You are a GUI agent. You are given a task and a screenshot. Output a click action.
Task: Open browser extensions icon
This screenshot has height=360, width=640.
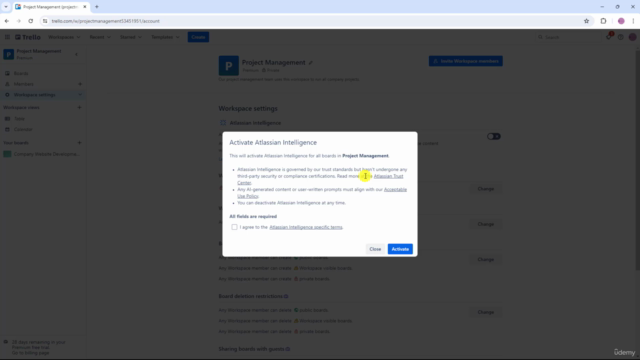(x=603, y=21)
